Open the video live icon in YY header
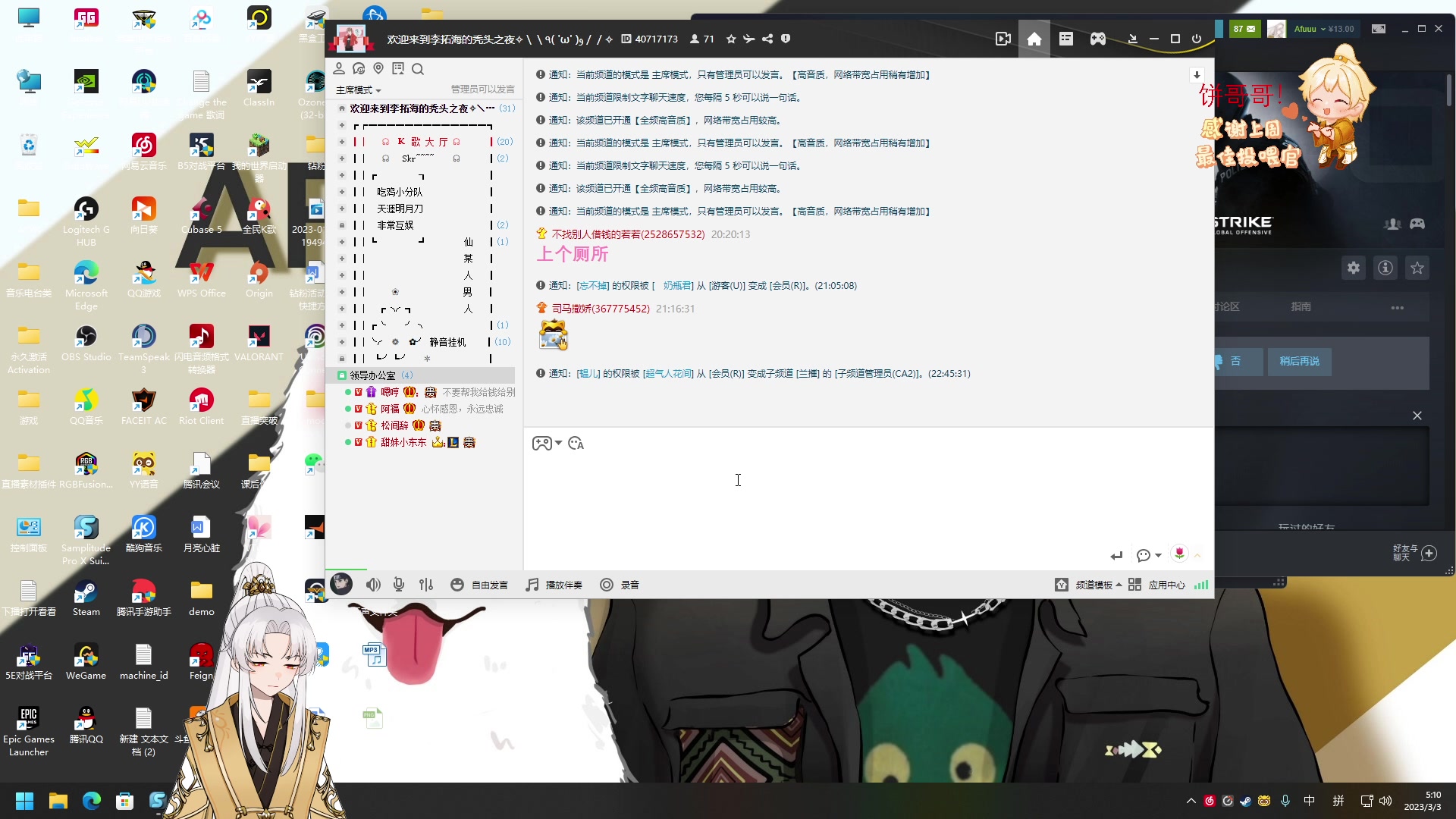The image size is (1456, 819). 1003,39
